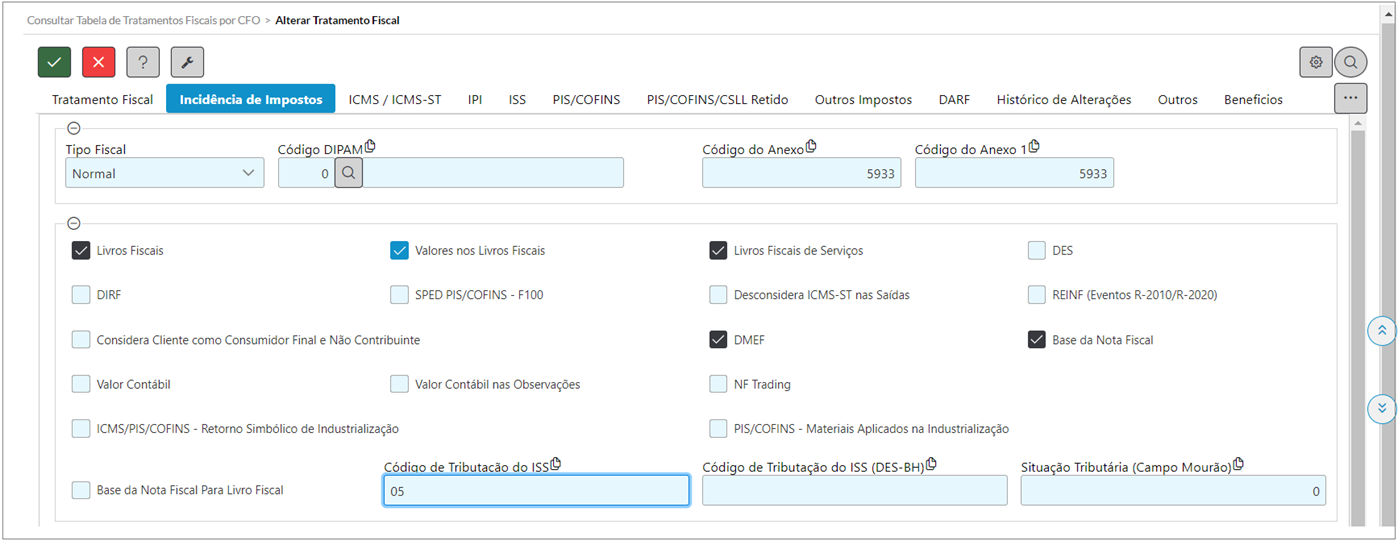Collapse the checkboxes section with minus icon
This screenshot has width=1398, height=541.
pos(73,223)
